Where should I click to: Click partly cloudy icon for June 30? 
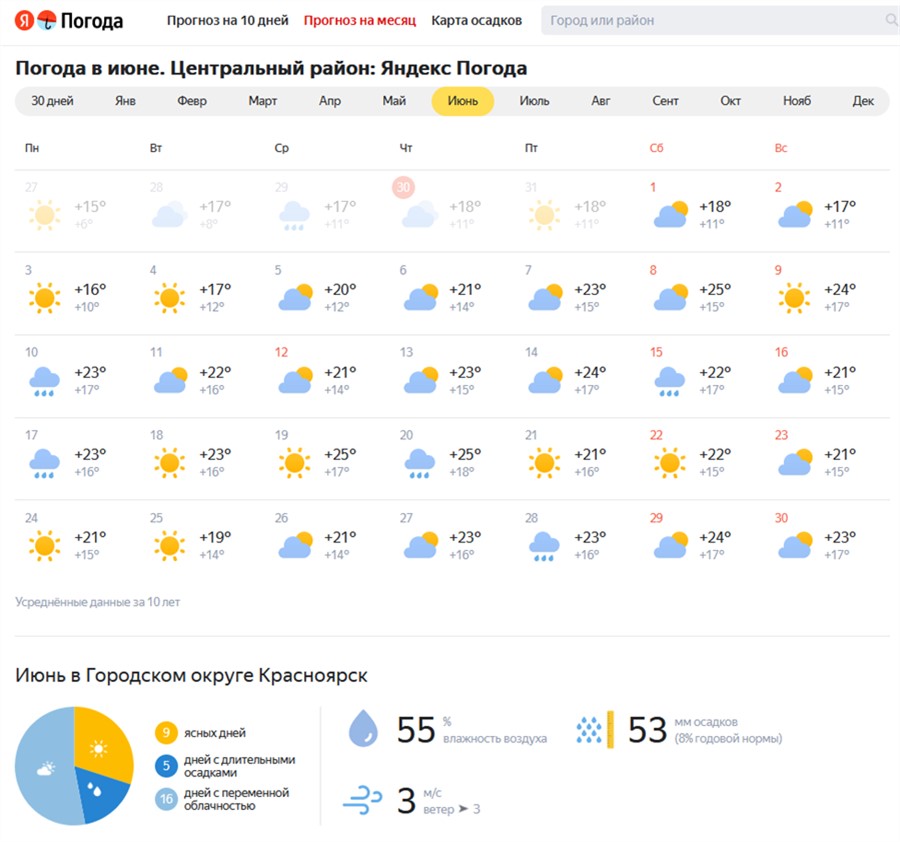click(x=795, y=545)
